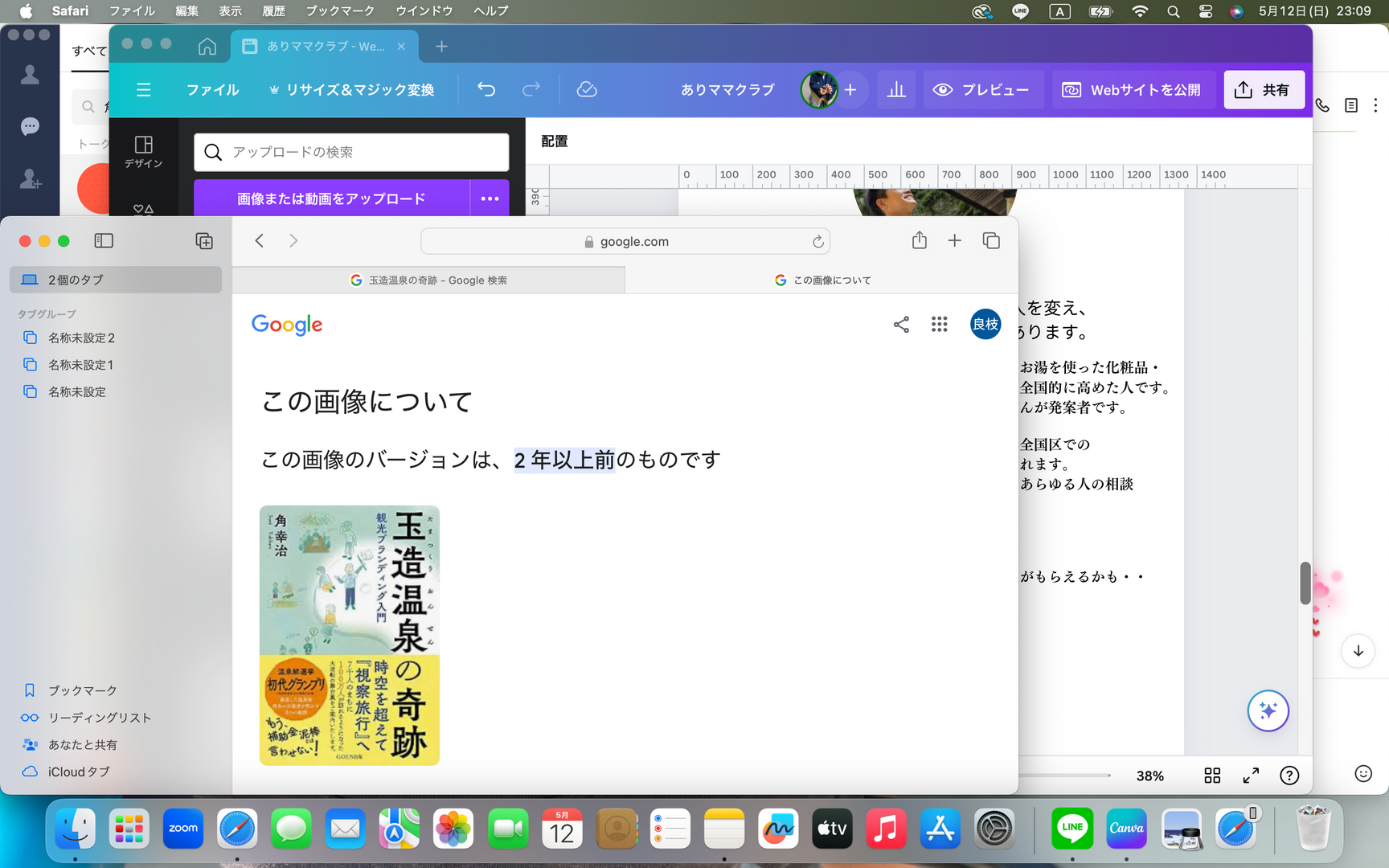Open Safari share sheet
Image resolution: width=1389 pixels, height=868 pixels.
click(920, 240)
